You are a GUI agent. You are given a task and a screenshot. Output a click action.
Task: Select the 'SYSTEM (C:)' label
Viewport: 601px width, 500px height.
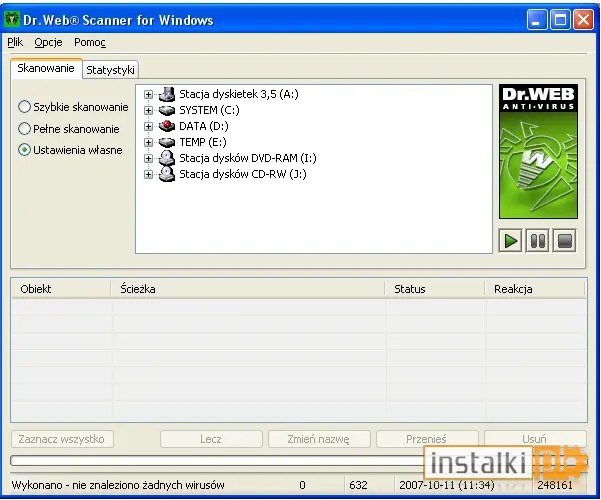209,110
